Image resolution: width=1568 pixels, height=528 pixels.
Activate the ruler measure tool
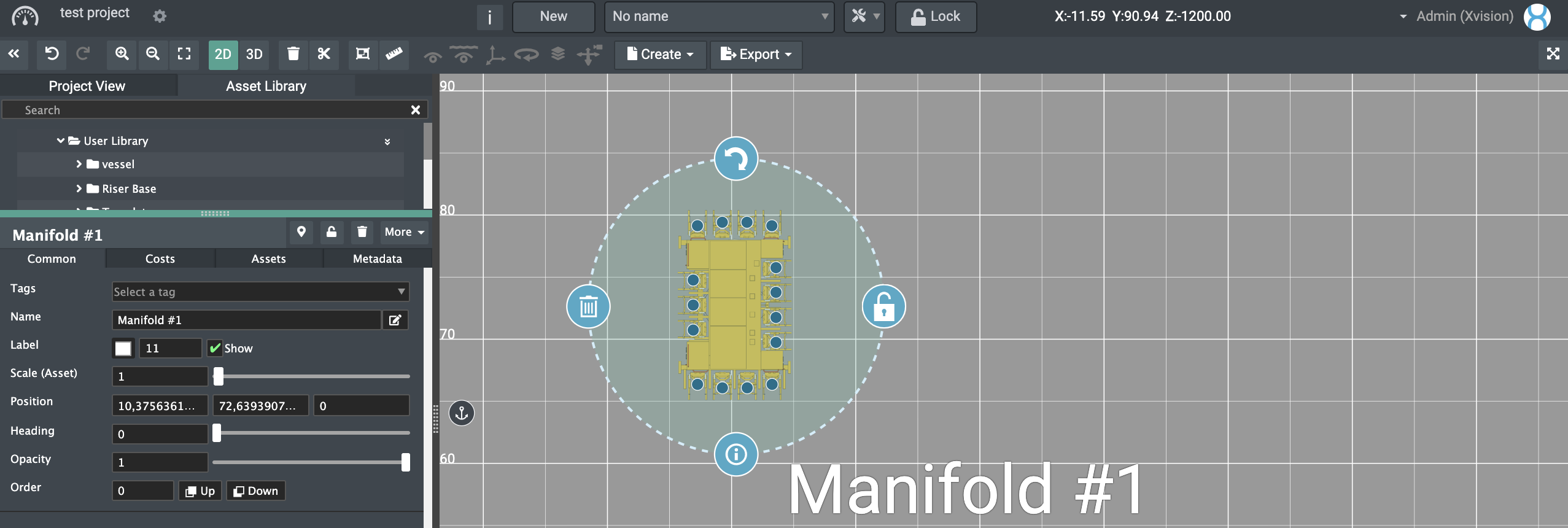point(394,54)
